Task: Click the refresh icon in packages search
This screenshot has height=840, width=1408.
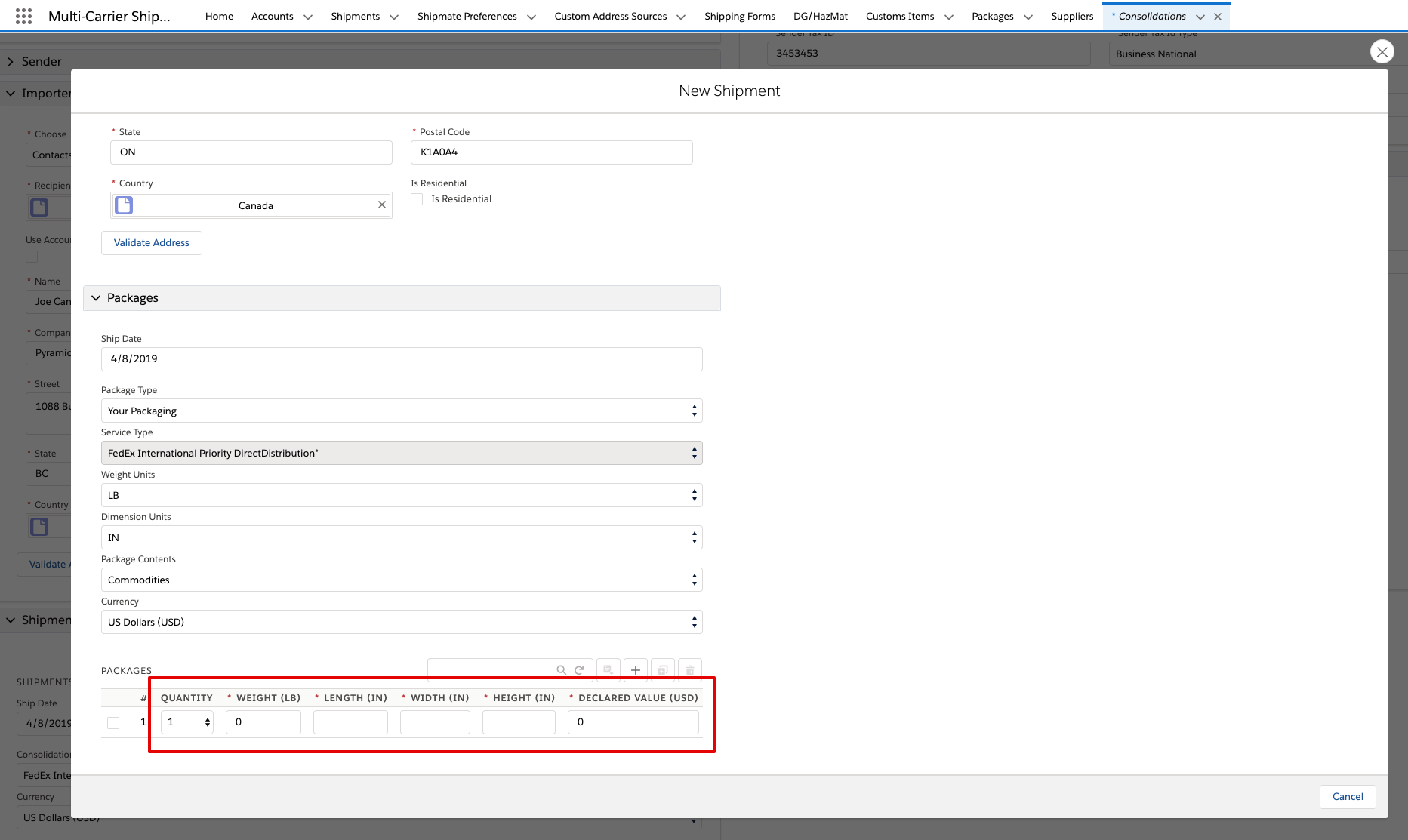Action: point(579,670)
